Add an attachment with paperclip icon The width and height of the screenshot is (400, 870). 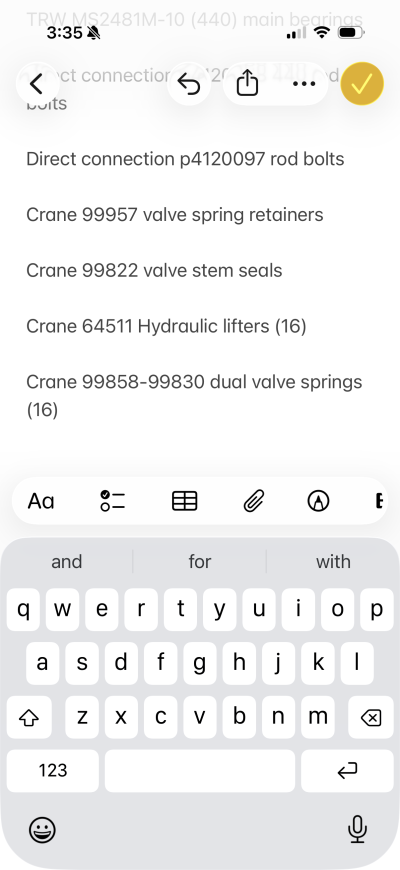[x=254, y=501]
